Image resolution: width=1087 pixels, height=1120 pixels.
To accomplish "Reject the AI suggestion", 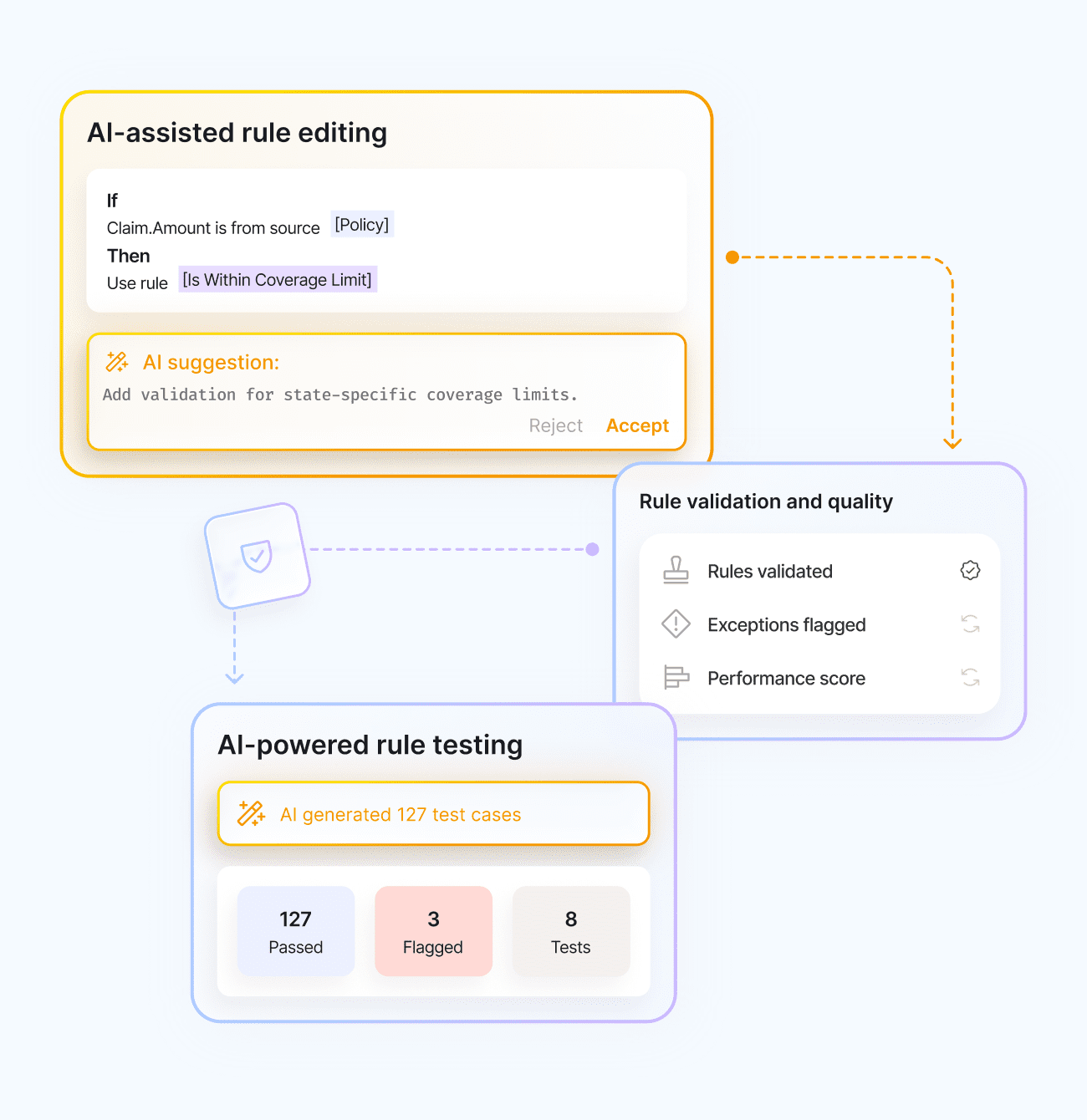I will [x=555, y=425].
